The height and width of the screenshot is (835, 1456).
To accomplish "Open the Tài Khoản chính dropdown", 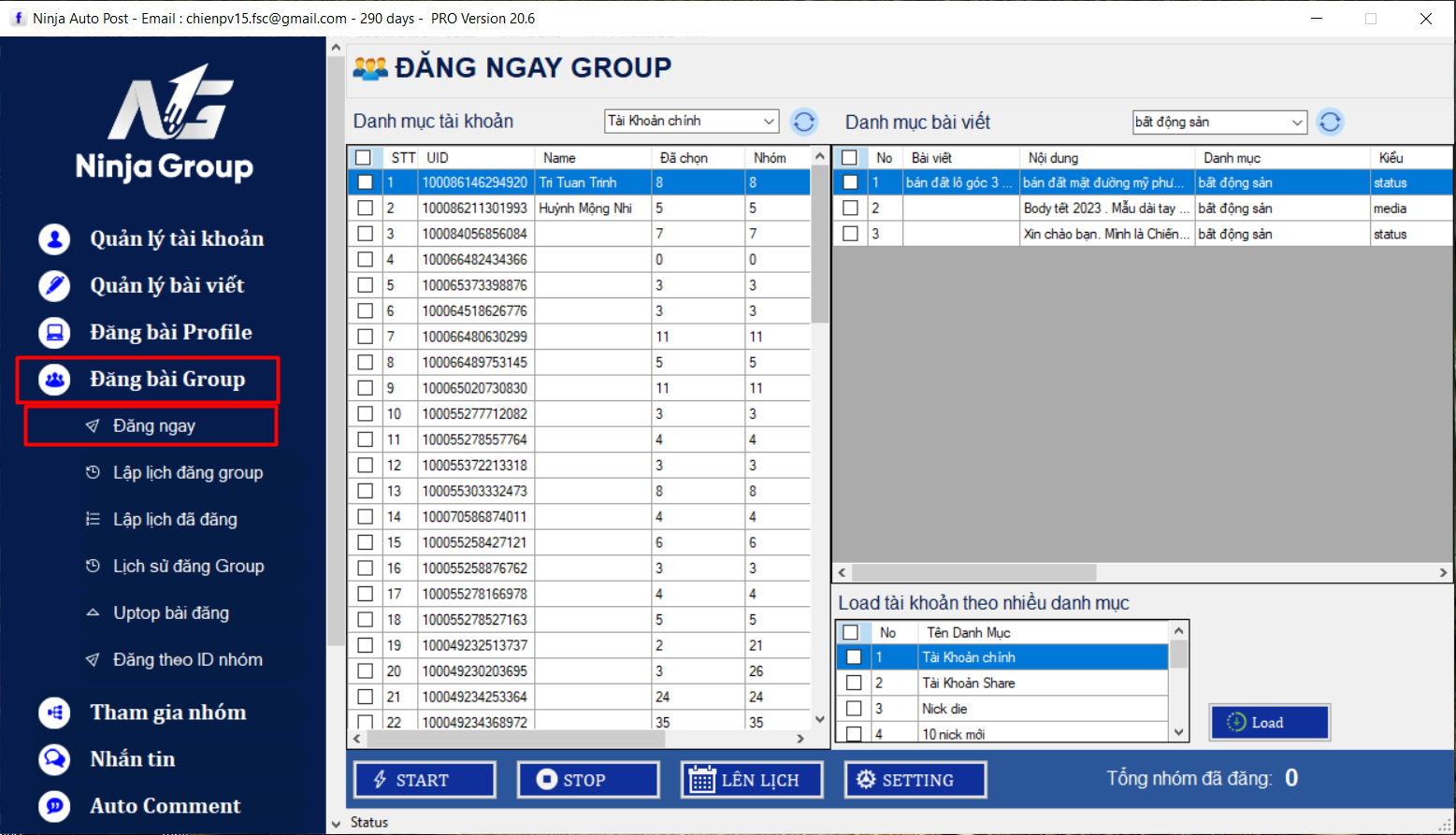I will point(691,121).
